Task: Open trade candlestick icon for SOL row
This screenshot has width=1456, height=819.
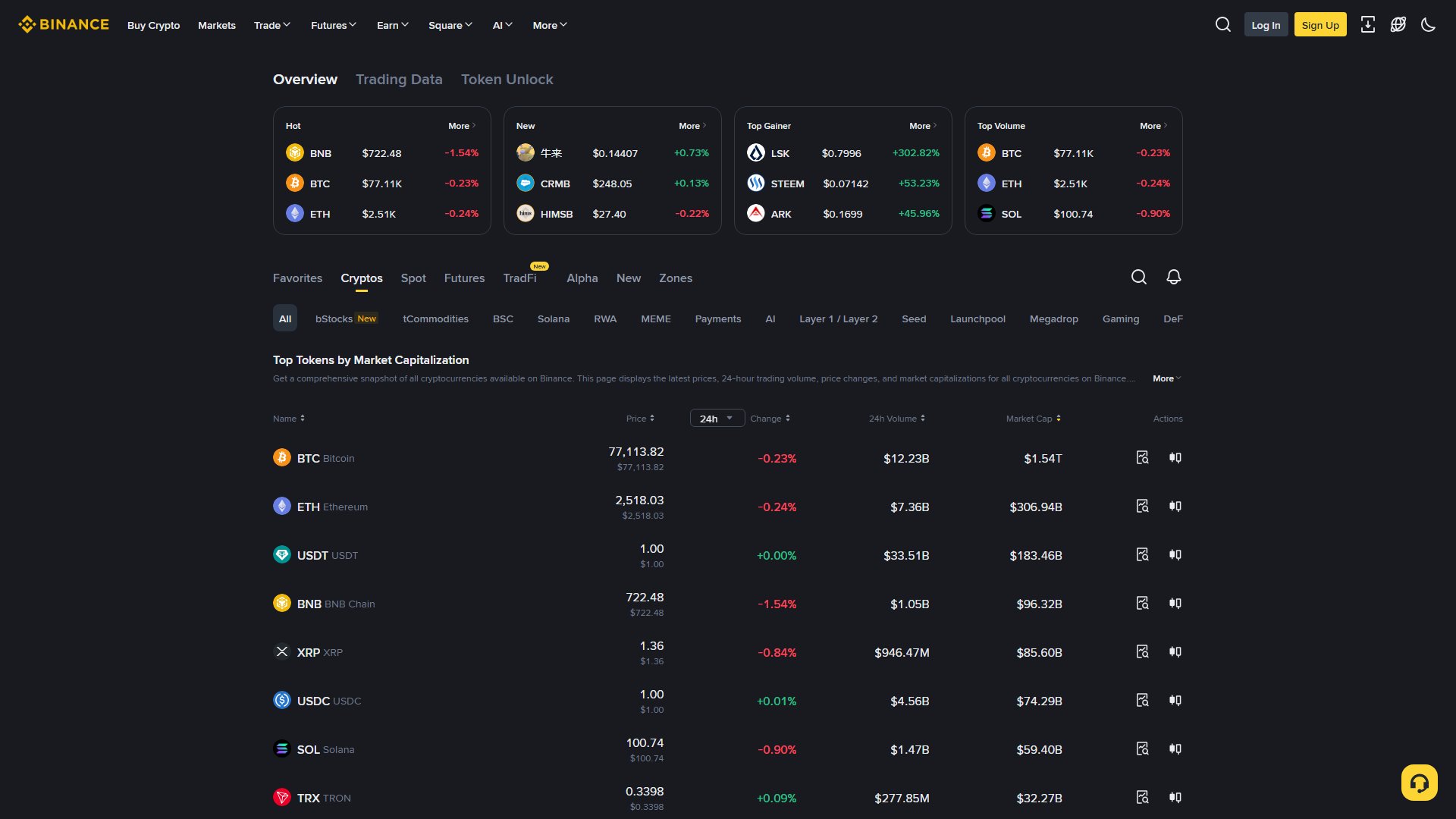Action: [x=1175, y=748]
